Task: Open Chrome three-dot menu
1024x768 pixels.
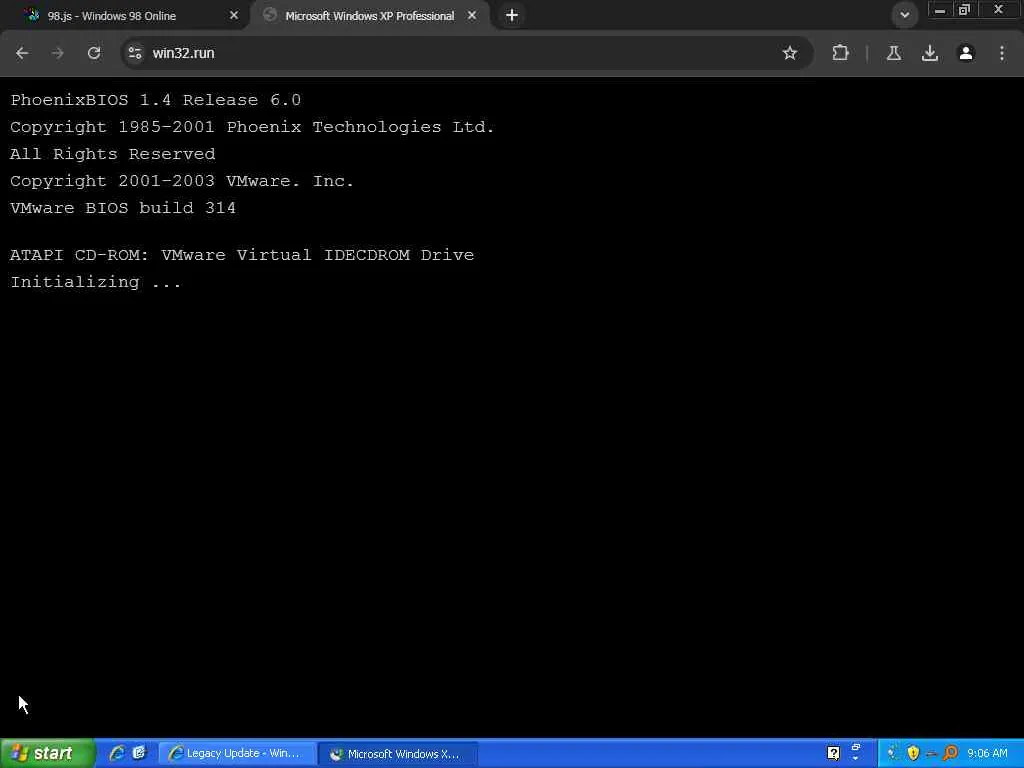Action: point(1002,53)
